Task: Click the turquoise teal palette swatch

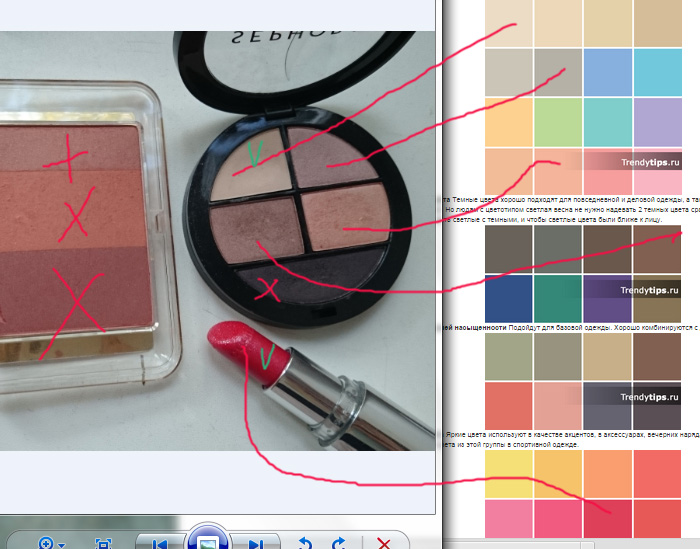Action: pyautogui.click(x=559, y=298)
